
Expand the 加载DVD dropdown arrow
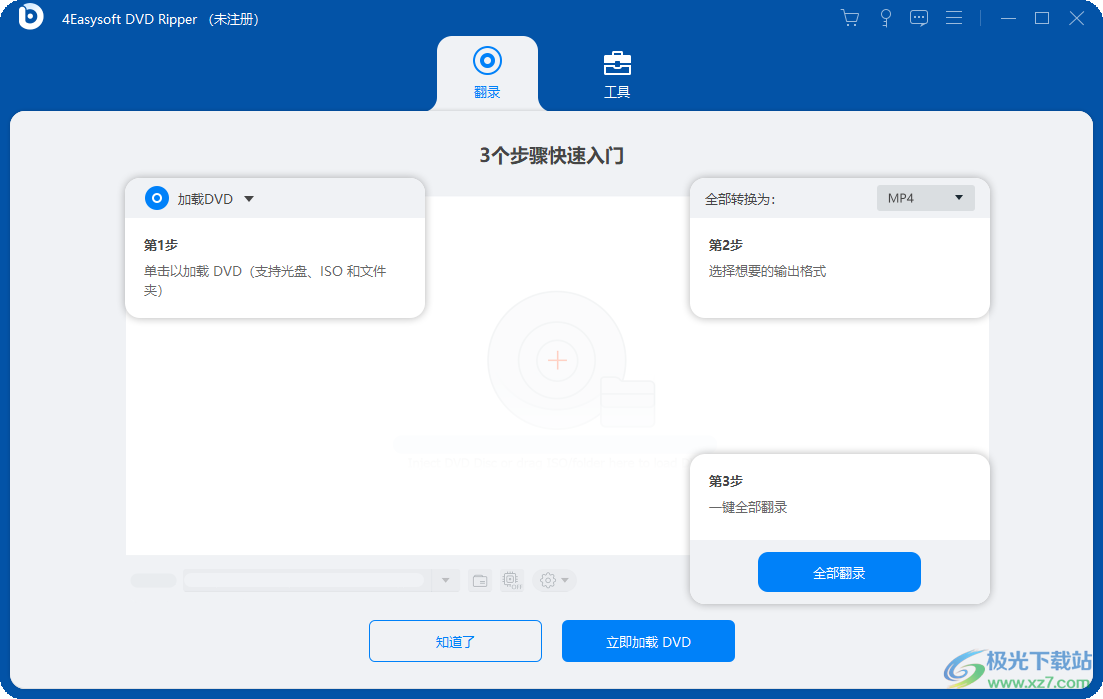point(248,199)
